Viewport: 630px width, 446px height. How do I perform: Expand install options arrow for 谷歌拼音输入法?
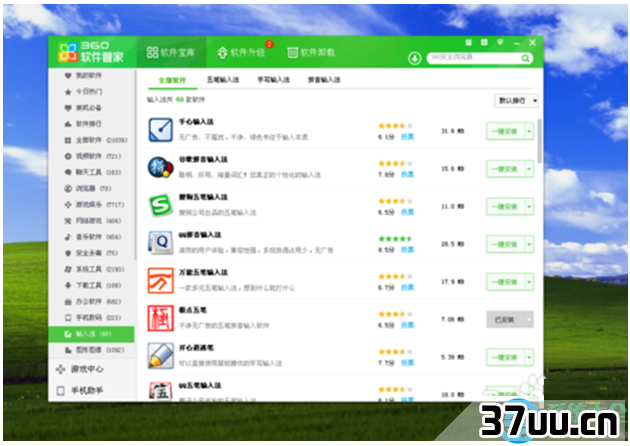[x=530, y=169]
